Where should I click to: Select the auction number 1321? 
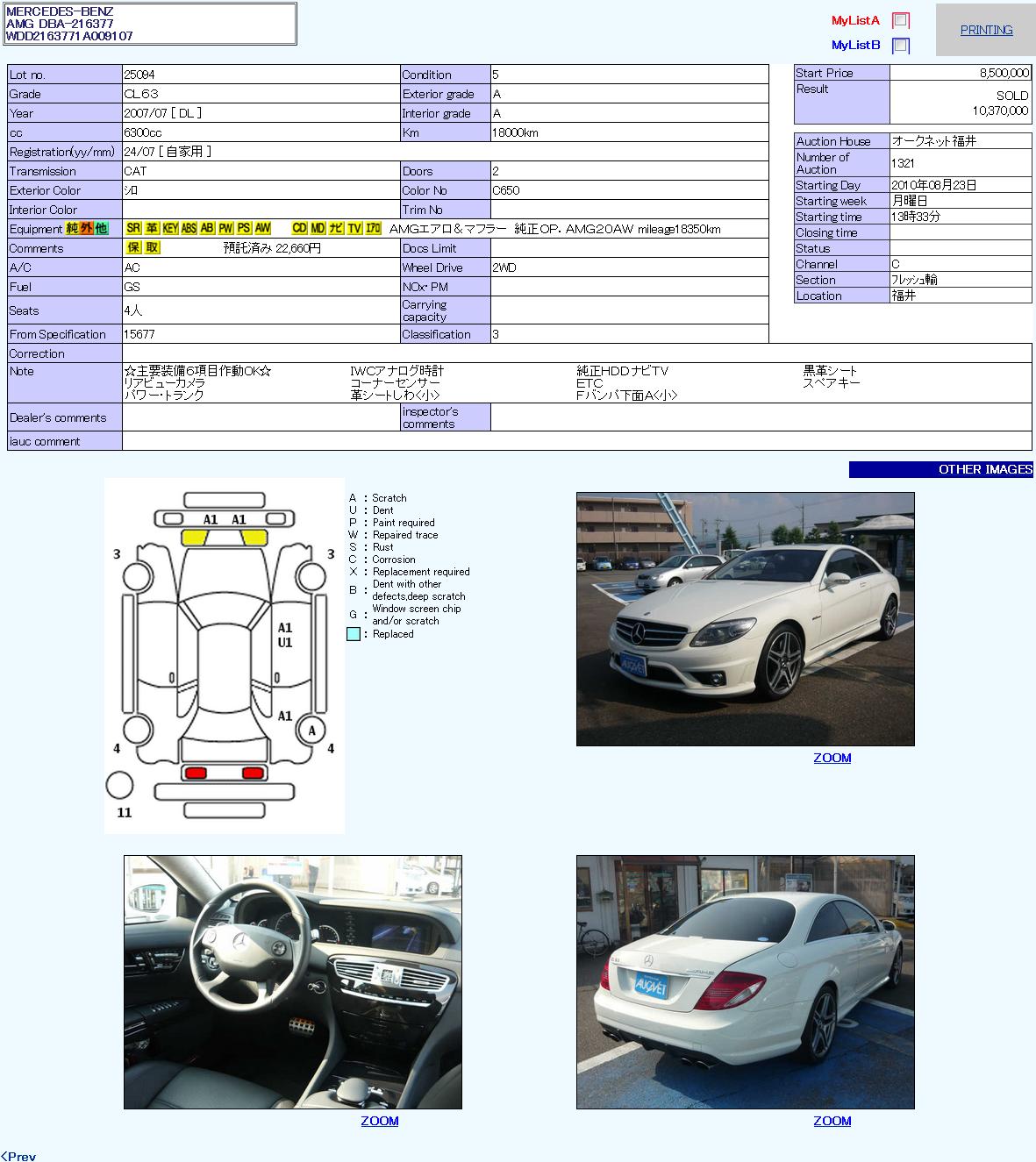pos(904,163)
